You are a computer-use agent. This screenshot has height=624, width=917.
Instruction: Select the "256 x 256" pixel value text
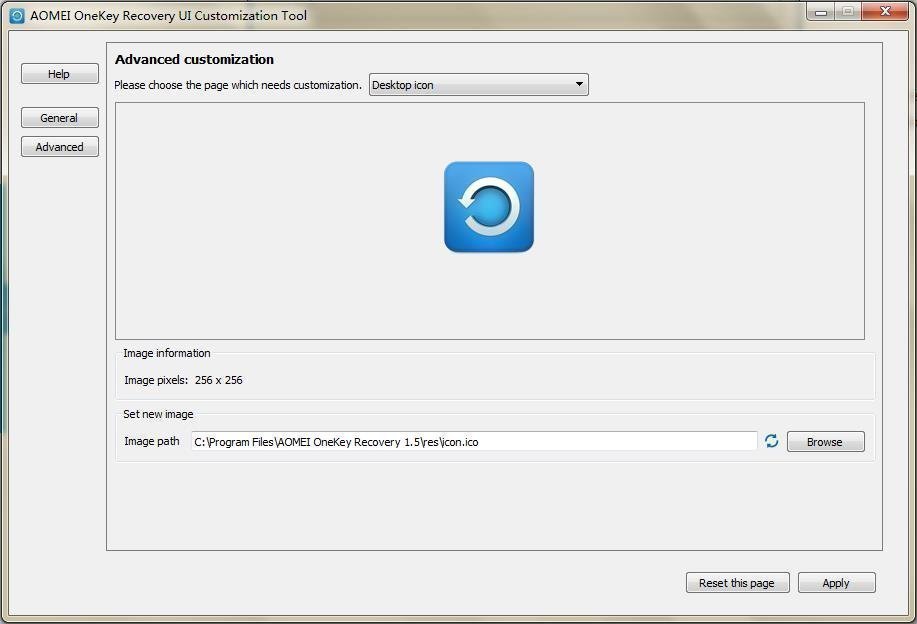(x=219, y=380)
